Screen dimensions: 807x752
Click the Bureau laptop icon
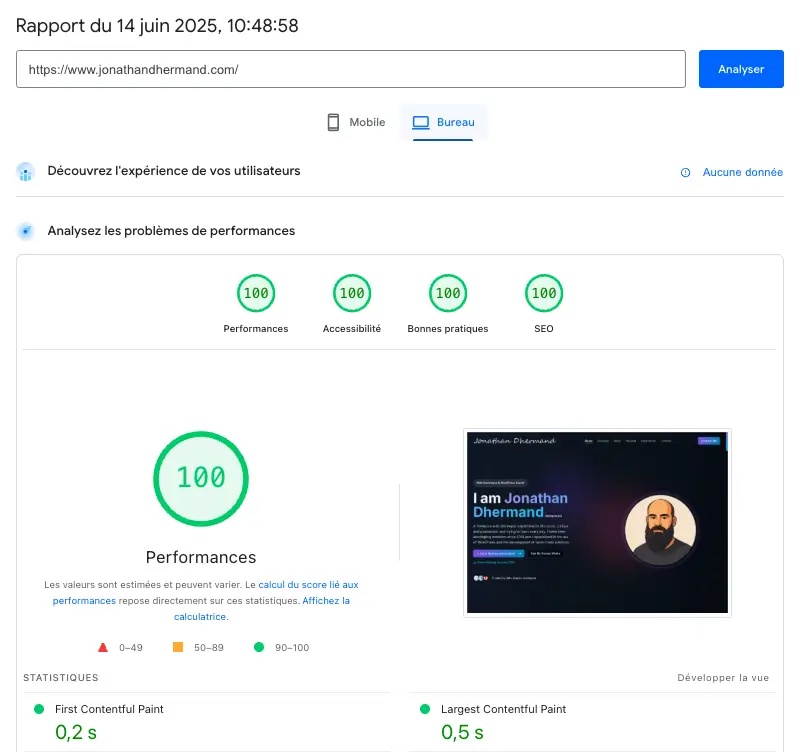coord(421,122)
